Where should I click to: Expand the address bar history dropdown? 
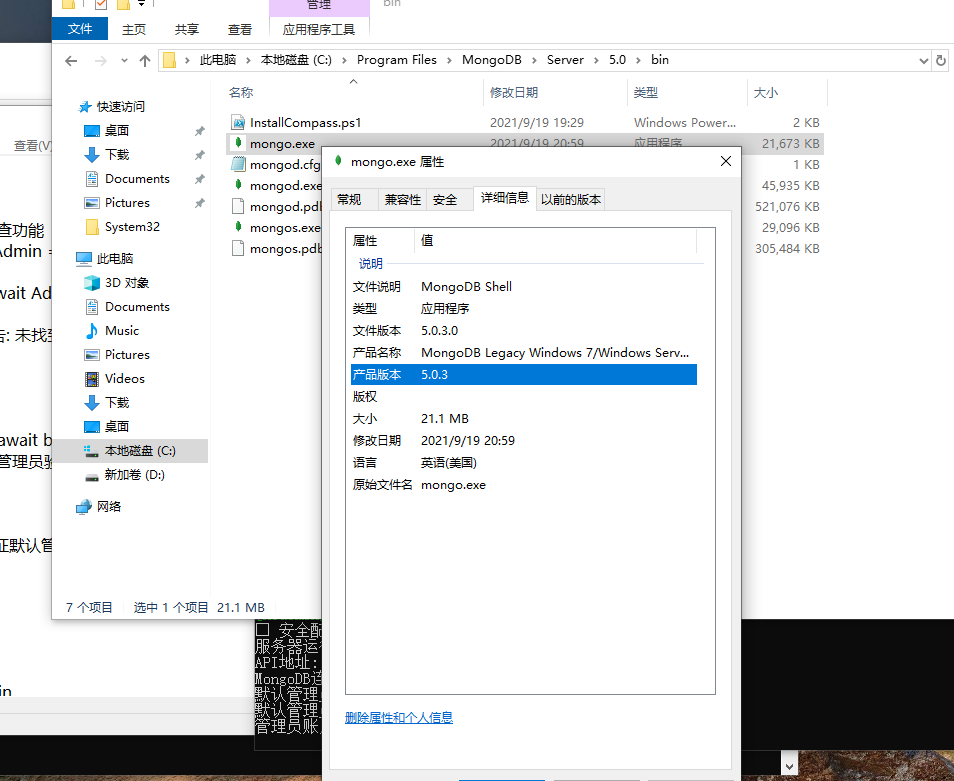tap(923, 60)
